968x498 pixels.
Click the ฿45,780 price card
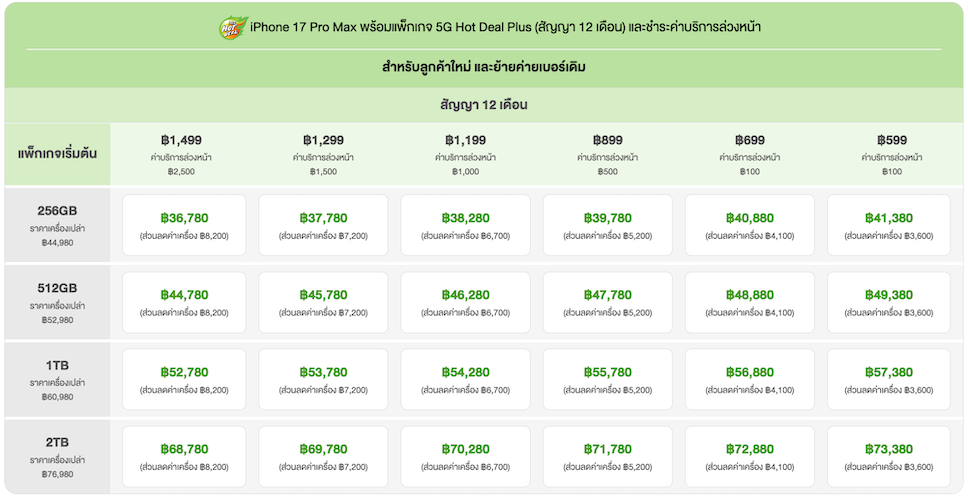coord(323,302)
